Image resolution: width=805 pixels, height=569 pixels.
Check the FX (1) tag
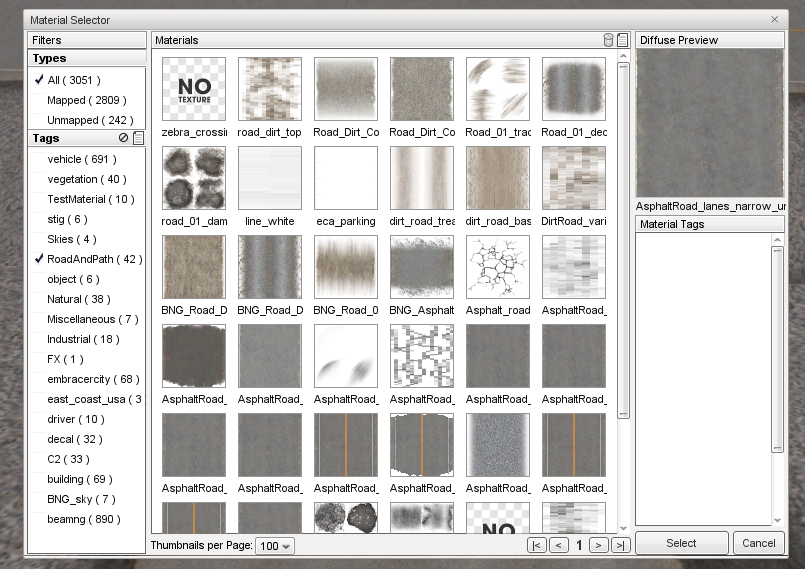click(65, 359)
